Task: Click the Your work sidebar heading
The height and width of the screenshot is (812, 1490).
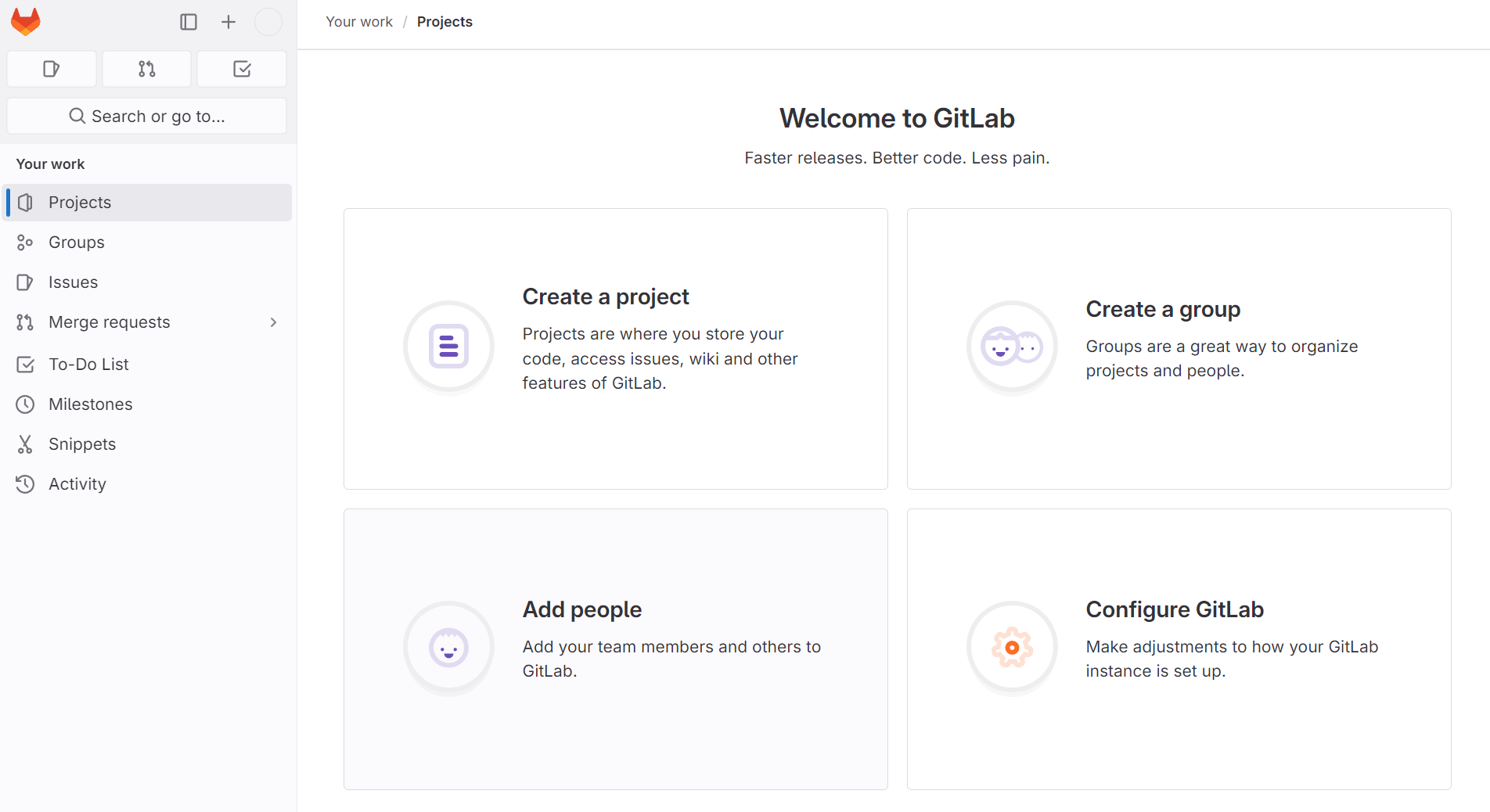Action: [x=50, y=164]
